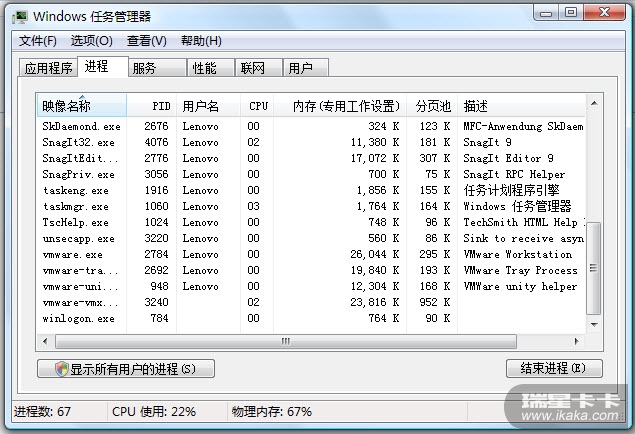Click the 进程数: 67 status entry

tap(43, 412)
